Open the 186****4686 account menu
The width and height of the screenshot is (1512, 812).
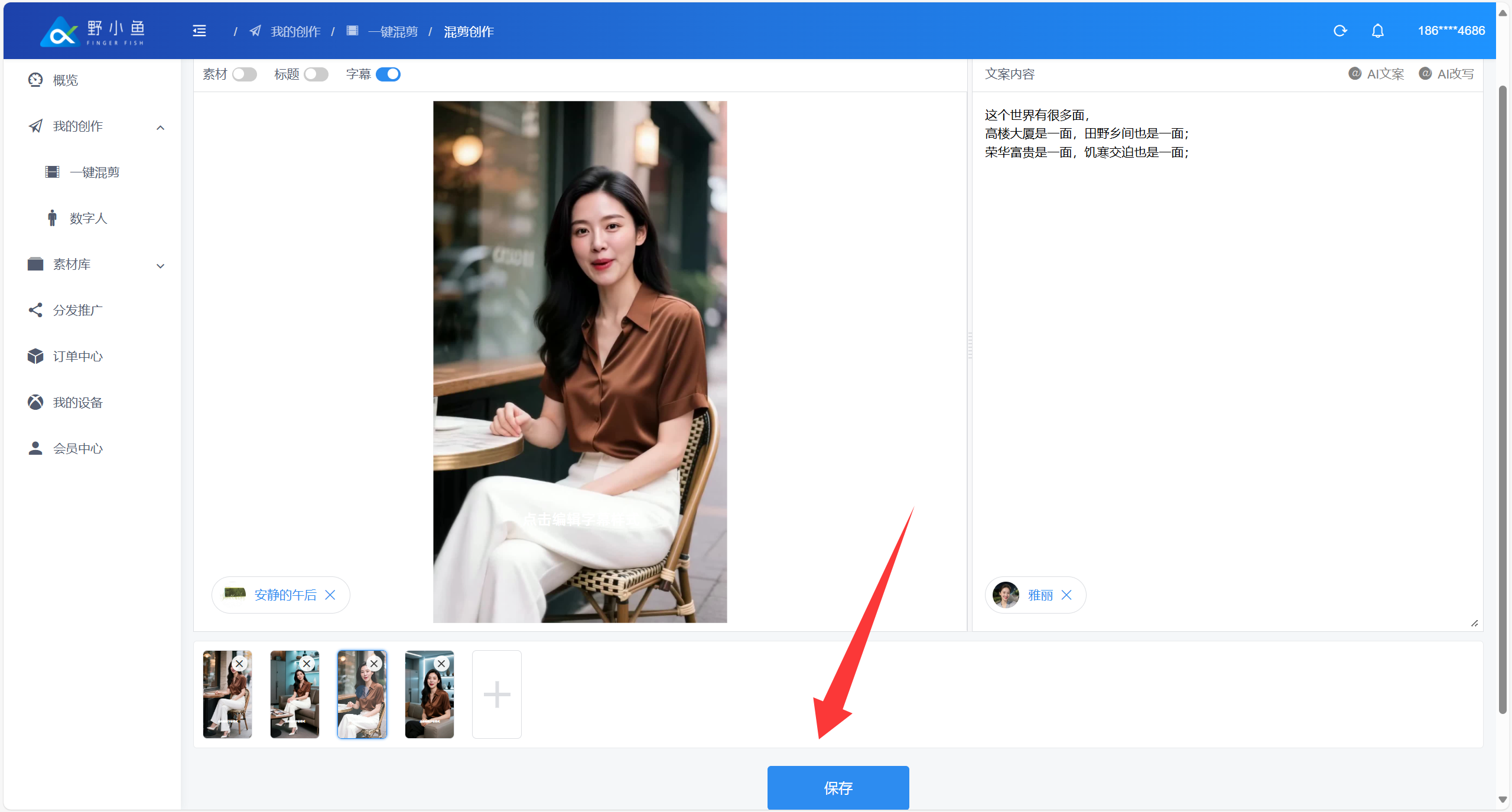click(x=1451, y=31)
